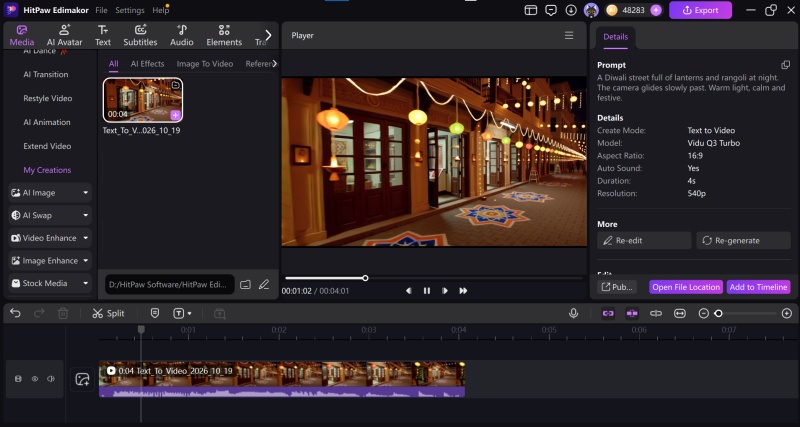Click the edit pencil icon beside path
The height and width of the screenshot is (427, 800).
[264, 285]
